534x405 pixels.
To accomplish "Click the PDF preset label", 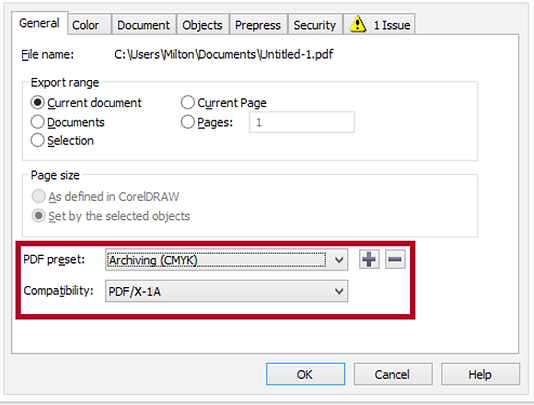I will click(x=54, y=260).
